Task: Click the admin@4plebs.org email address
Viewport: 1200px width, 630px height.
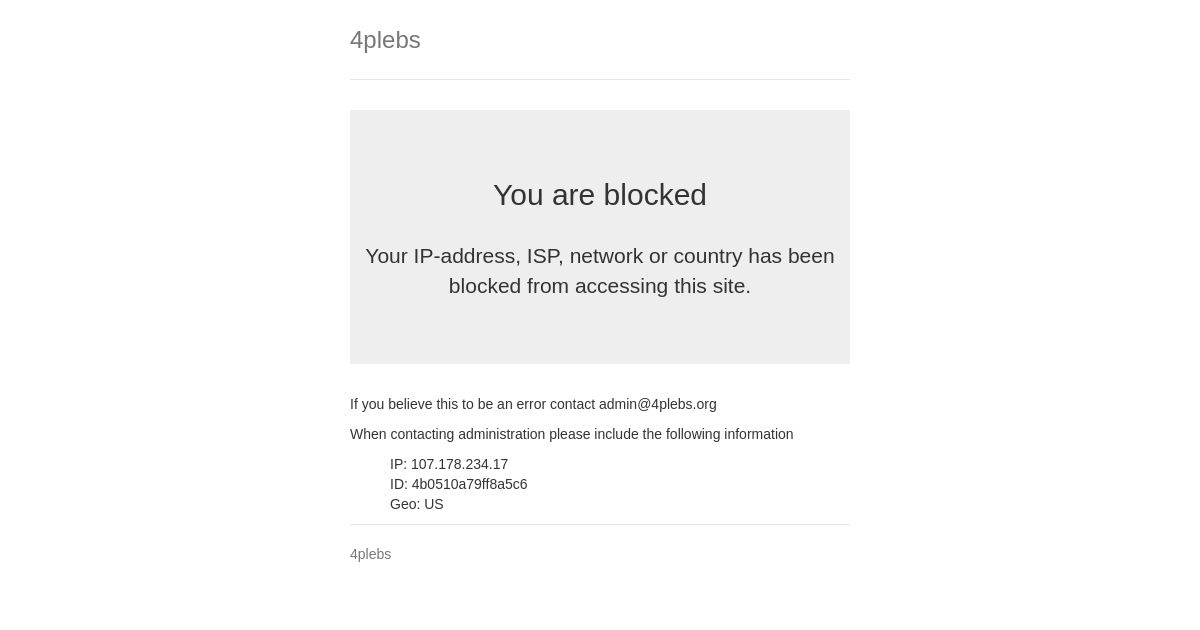Action: pyautogui.click(x=657, y=404)
